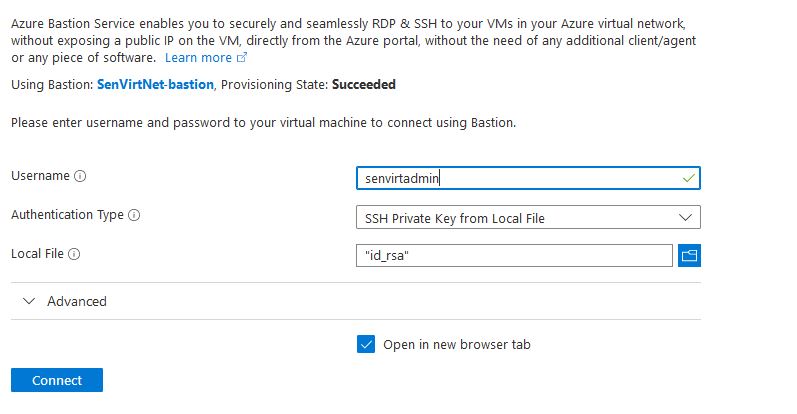Click the Local File box showing id_rsa
The width and height of the screenshot is (797, 414).
coord(514,256)
